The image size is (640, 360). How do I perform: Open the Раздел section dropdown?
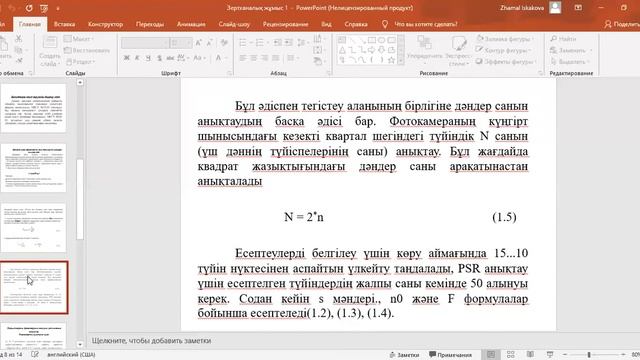(80, 62)
